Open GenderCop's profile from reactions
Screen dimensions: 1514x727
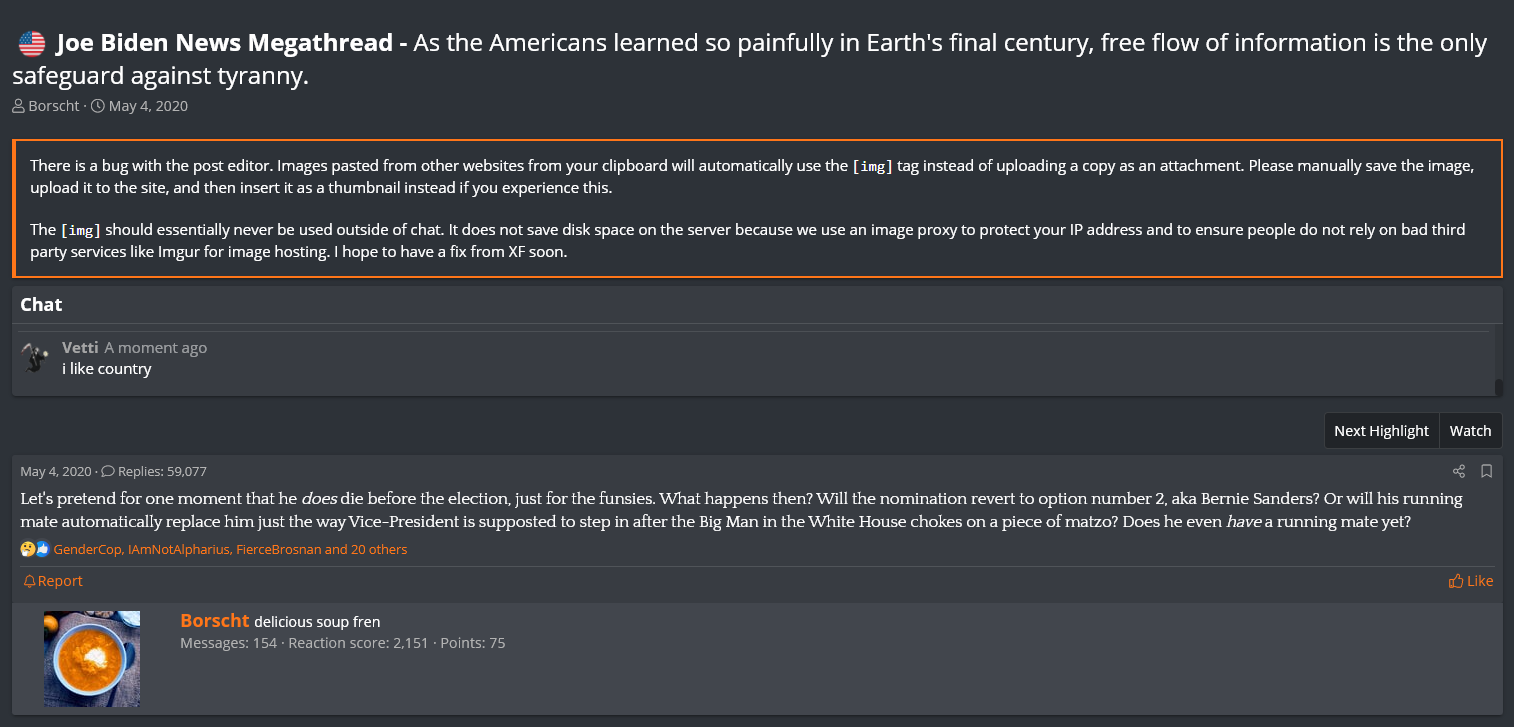tap(87, 549)
